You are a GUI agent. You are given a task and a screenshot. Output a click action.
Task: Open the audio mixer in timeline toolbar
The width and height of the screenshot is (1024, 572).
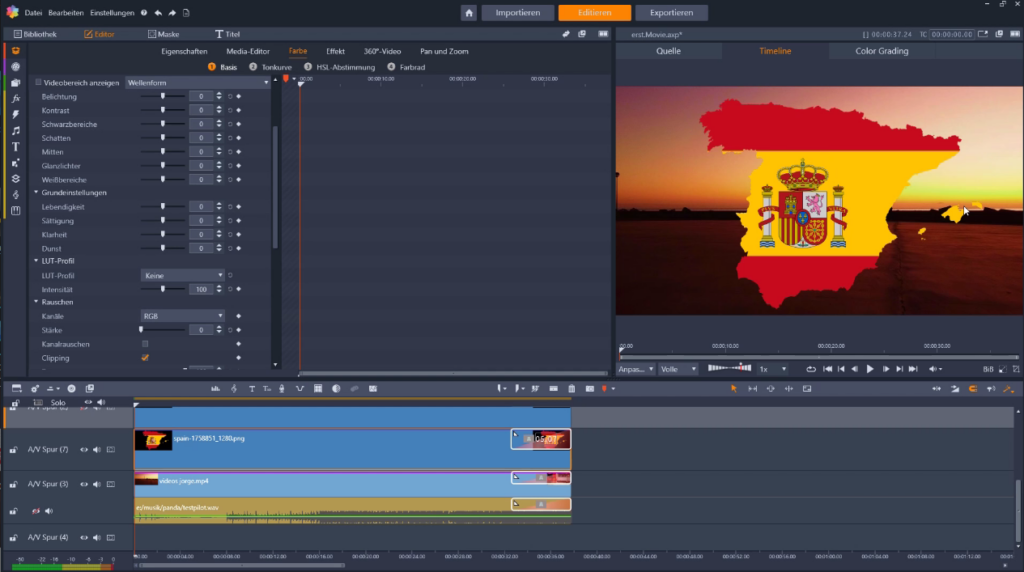[x=215, y=389]
